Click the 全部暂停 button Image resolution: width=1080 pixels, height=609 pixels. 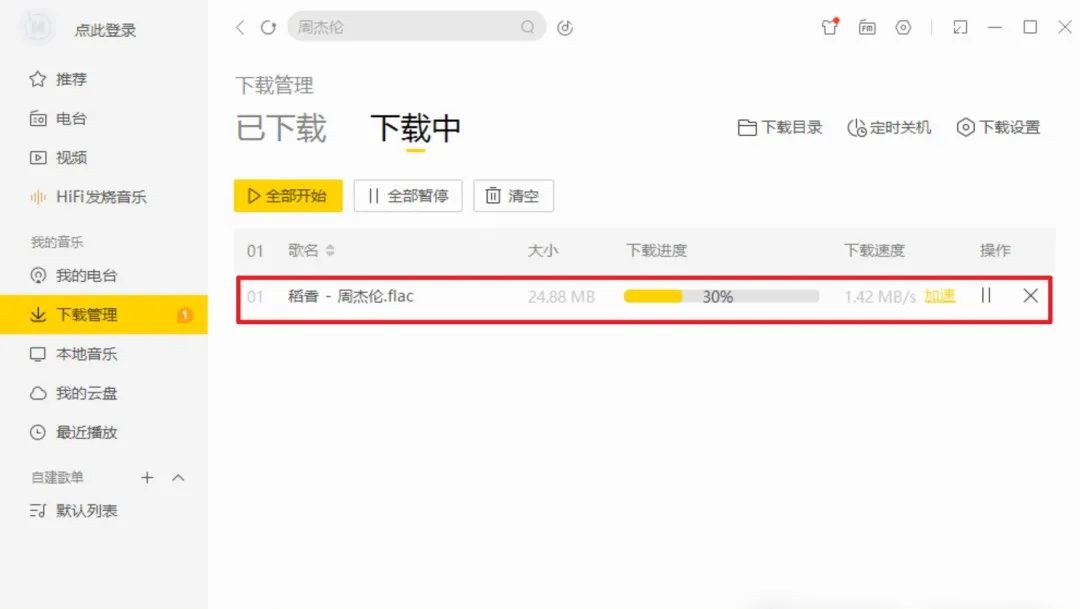coord(408,196)
